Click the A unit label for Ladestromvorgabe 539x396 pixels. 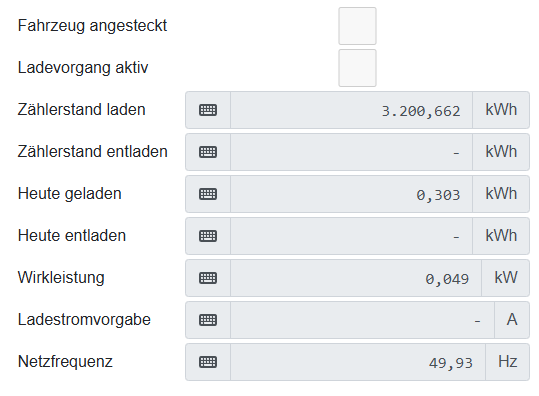point(512,320)
